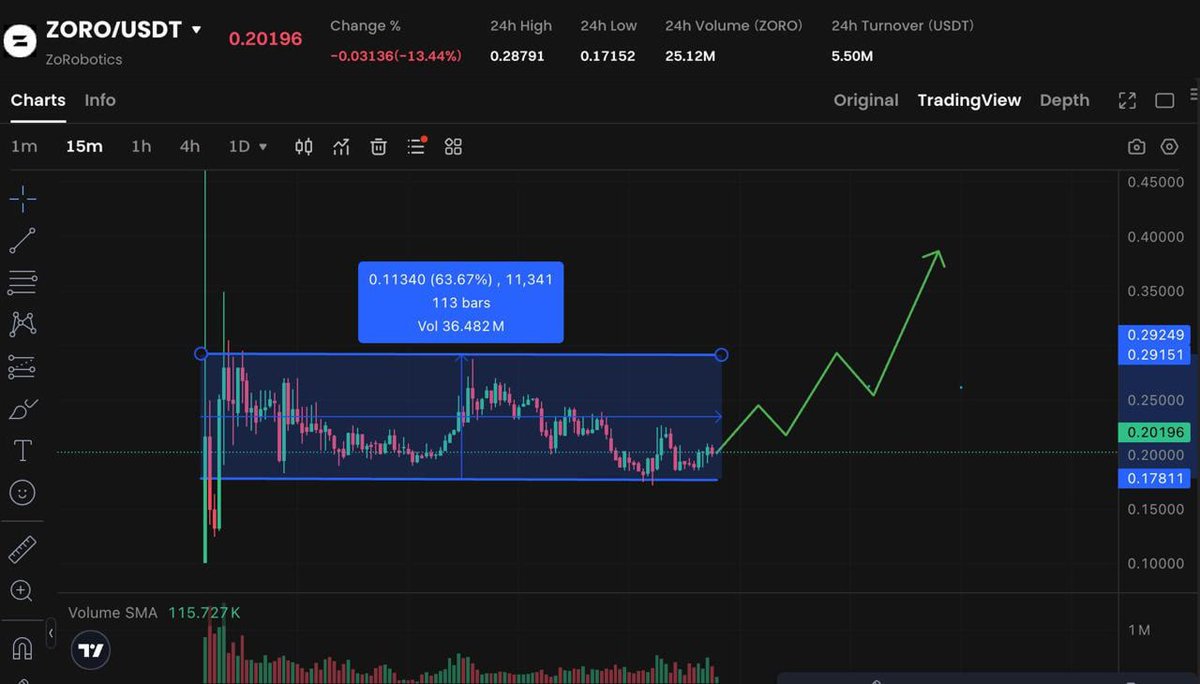Click the 0.17811 price axis label
1200x684 pixels.
(1156, 479)
